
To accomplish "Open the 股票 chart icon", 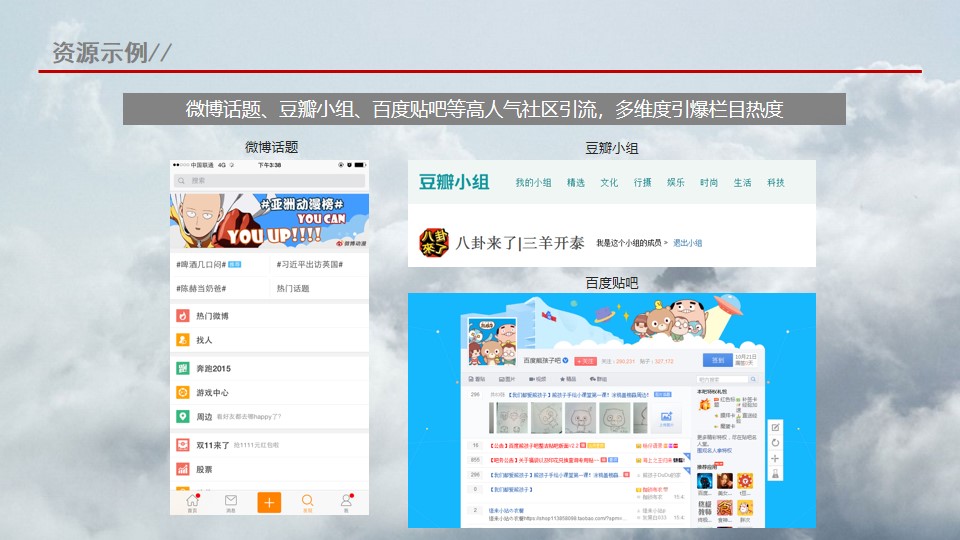I will tap(182, 469).
